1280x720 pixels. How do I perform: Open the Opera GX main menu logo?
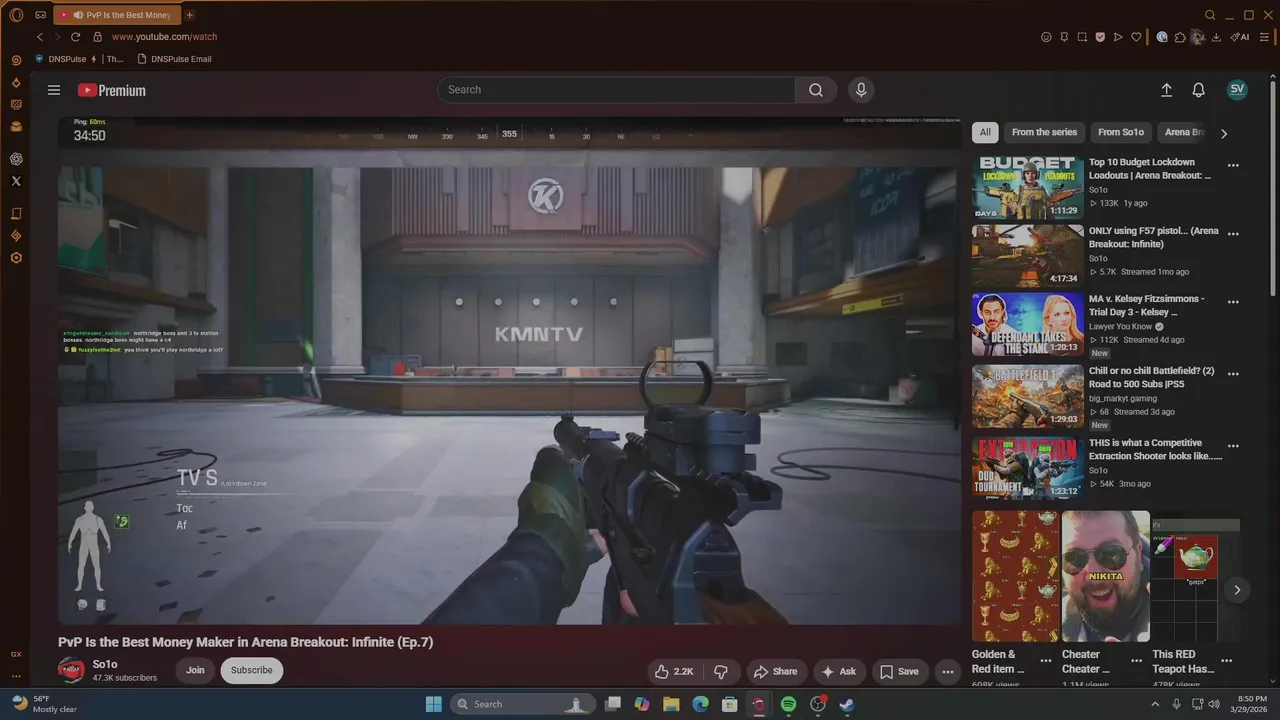tap(16, 15)
